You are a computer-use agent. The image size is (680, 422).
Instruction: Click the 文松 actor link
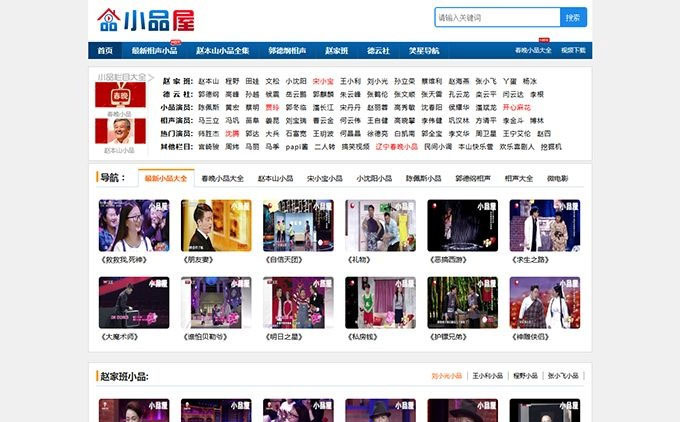tap(272, 81)
